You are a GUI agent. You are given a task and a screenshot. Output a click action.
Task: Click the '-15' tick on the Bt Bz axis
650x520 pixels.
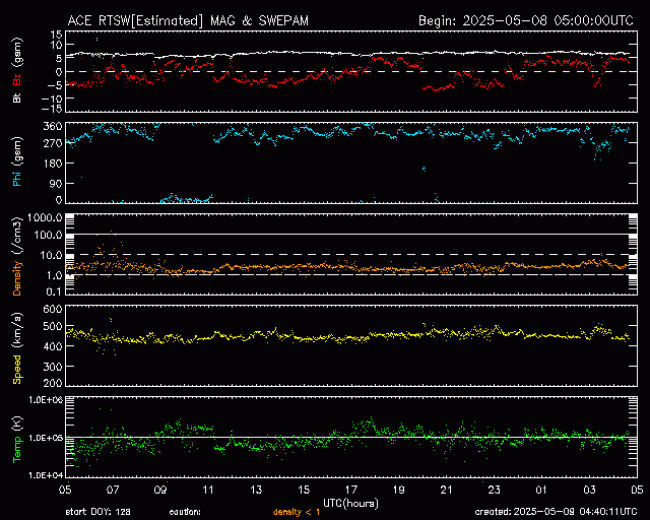click(x=52, y=108)
